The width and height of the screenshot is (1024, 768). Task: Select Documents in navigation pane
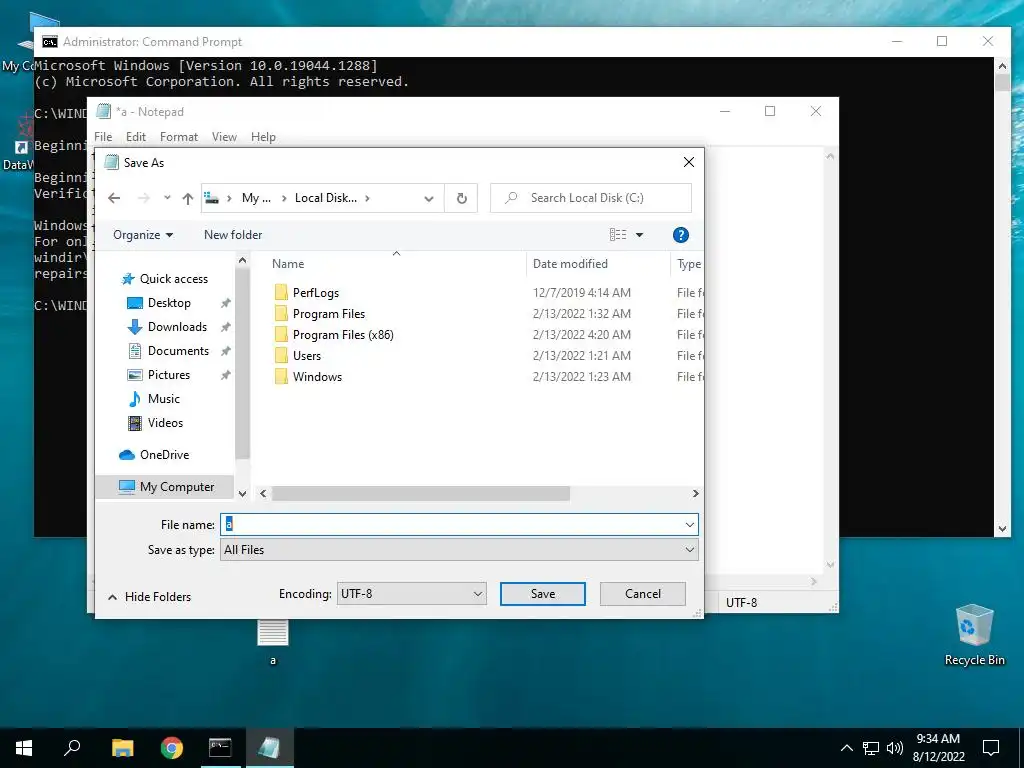coord(178,351)
